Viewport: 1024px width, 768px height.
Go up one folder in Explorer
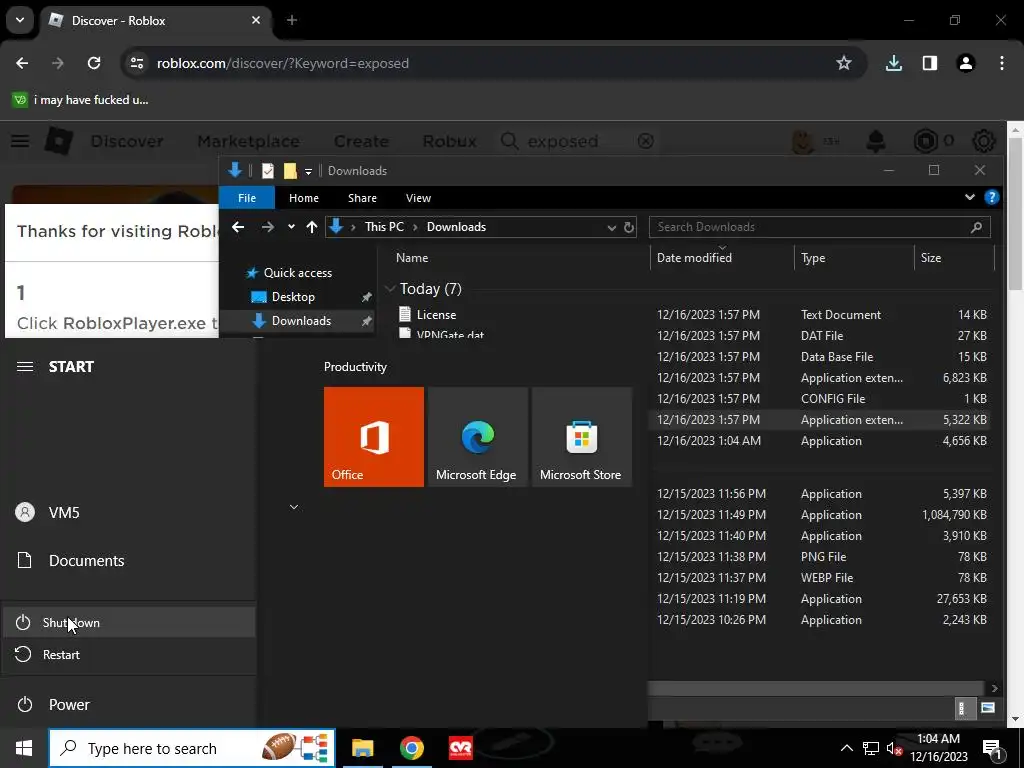pos(312,227)
